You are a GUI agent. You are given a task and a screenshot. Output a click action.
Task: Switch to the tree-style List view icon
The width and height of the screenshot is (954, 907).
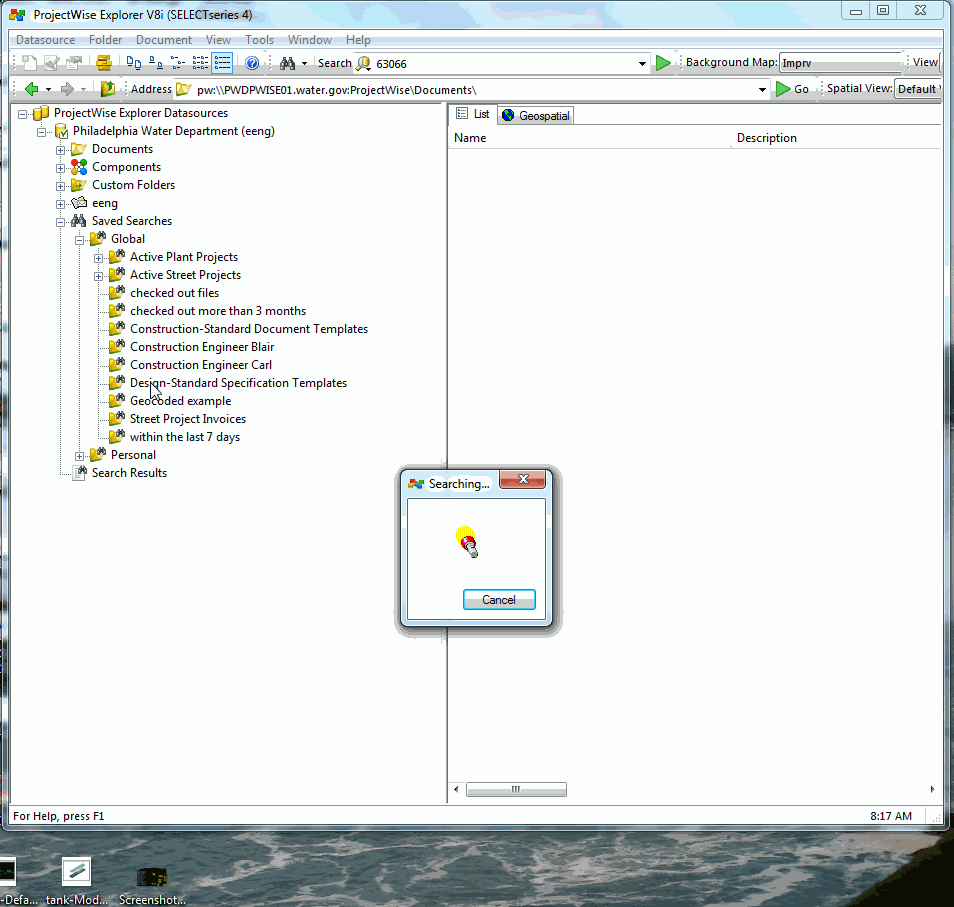click(178, 63)
